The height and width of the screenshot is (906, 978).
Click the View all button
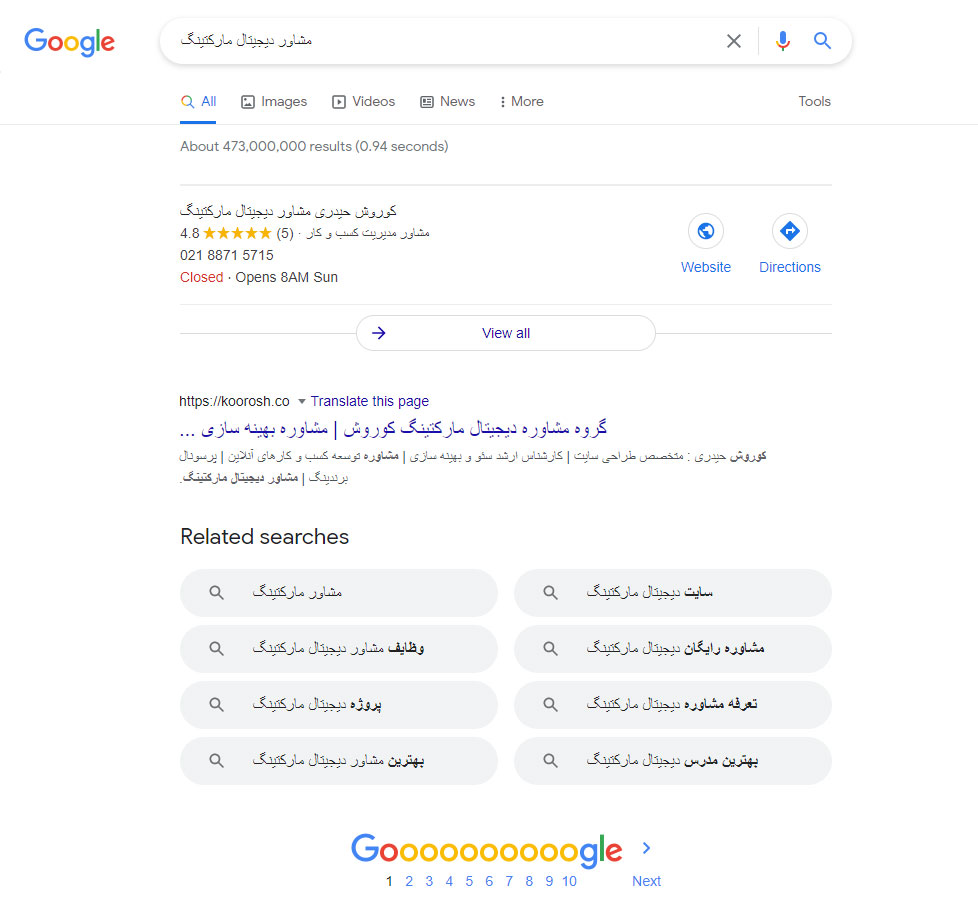point(505,333)
